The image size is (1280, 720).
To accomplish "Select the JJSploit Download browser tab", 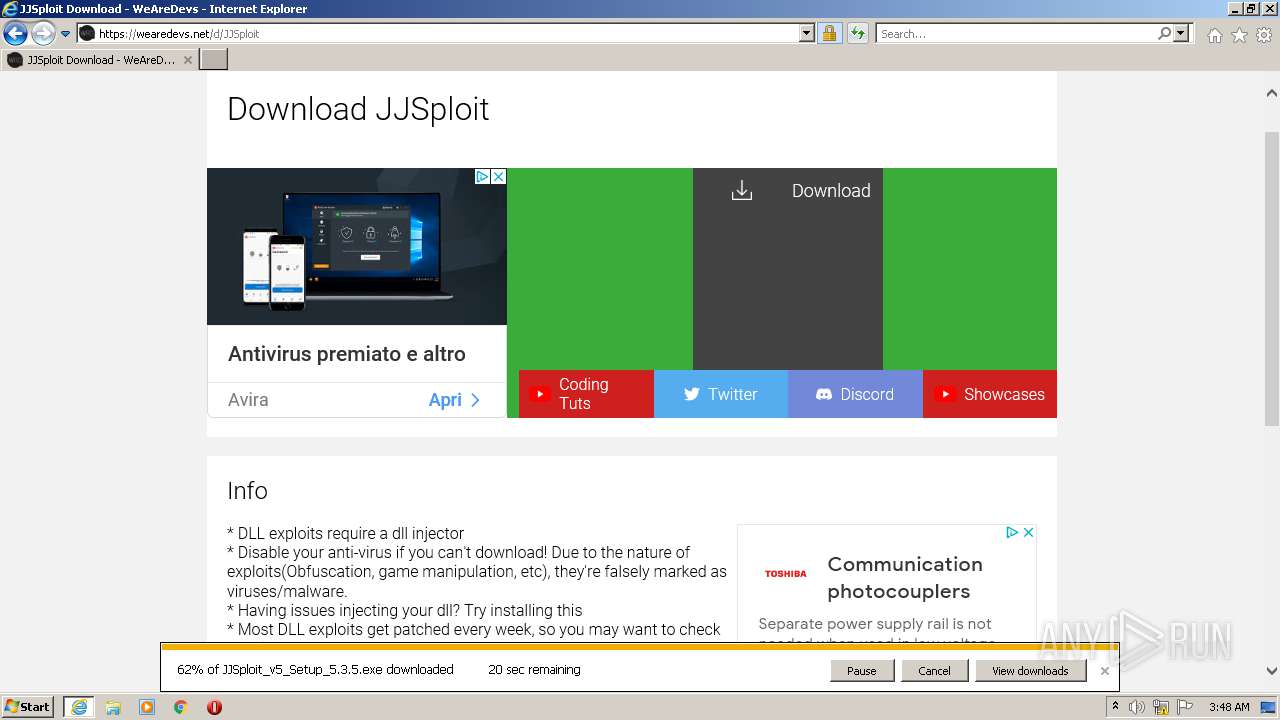I will (x=99, y=60).
